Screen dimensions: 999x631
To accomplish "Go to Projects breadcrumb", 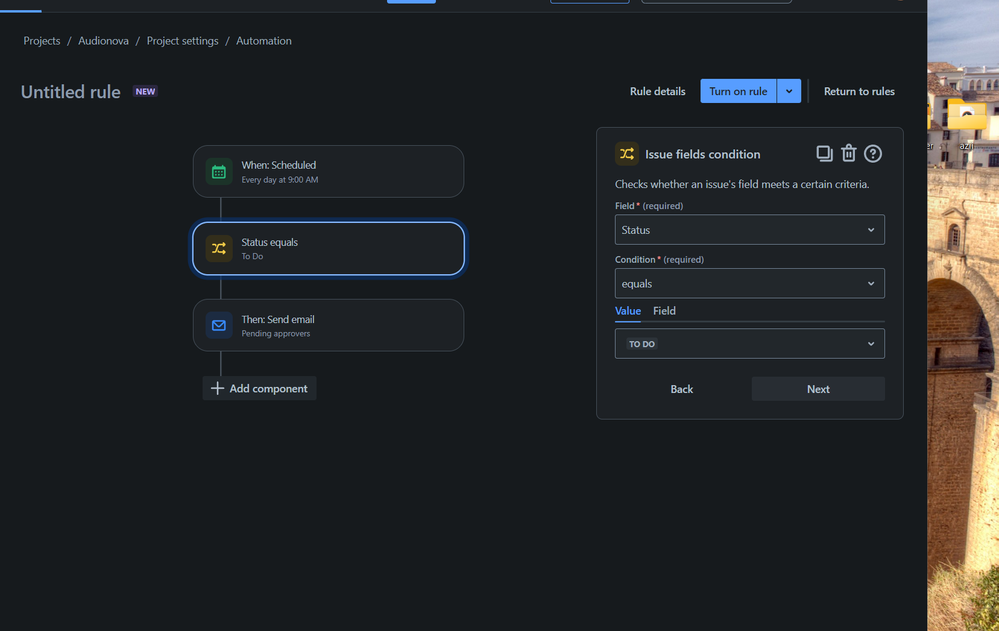I will pos(42,41).
